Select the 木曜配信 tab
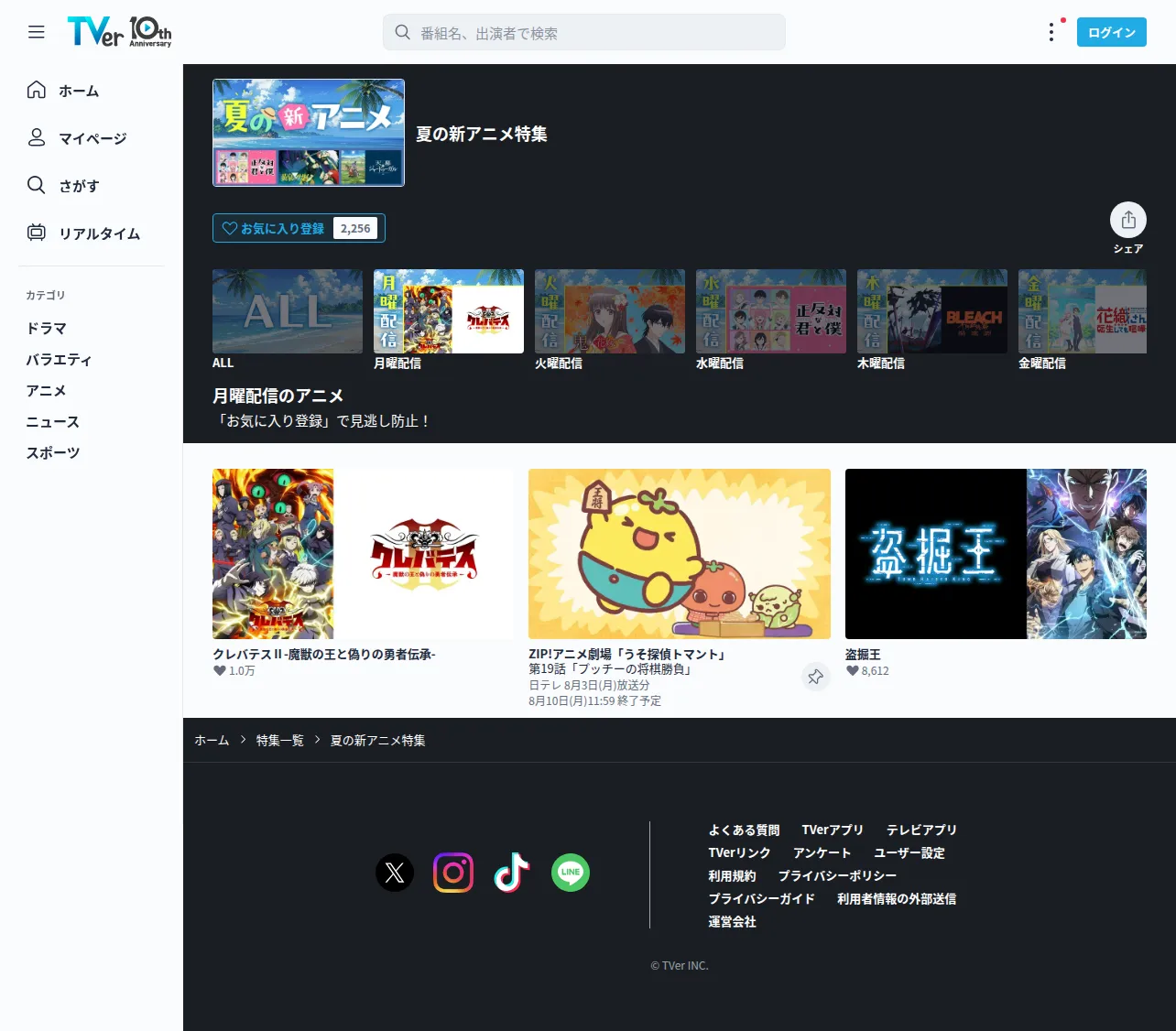This screenshot has width=1176, height=1031. pyautogui.click(x=932, y=320)
